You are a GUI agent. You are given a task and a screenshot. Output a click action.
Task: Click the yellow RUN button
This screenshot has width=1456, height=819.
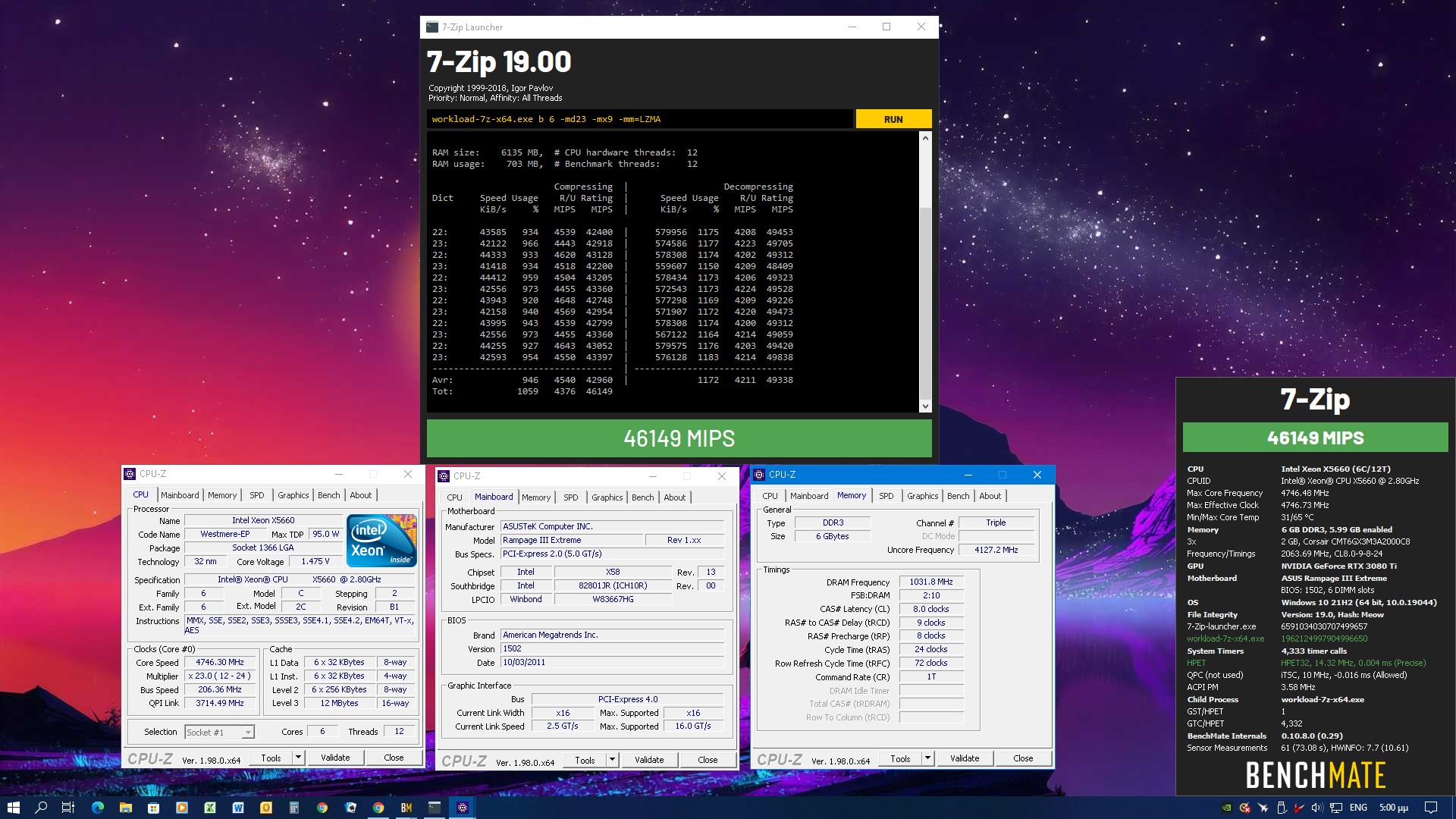(893, 119)
